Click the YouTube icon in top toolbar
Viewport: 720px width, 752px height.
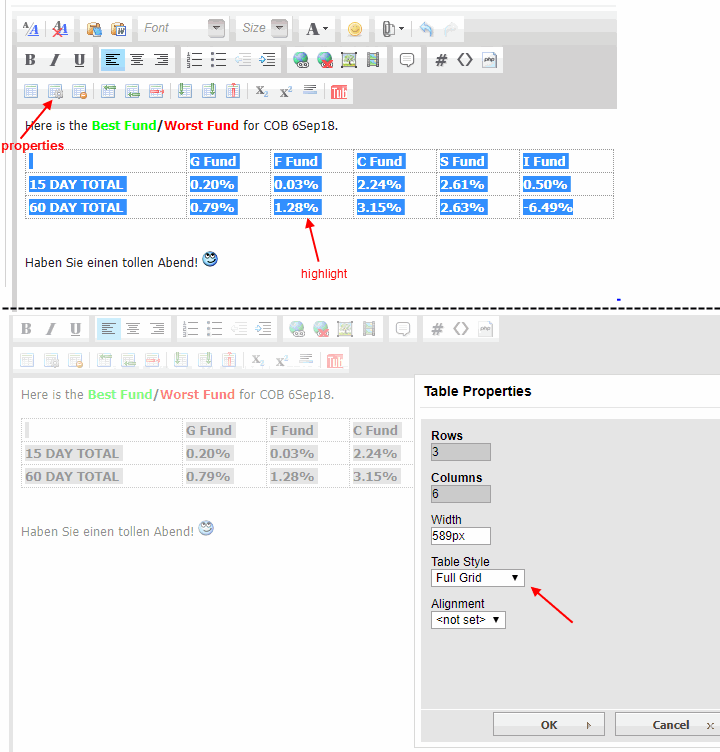340,92
